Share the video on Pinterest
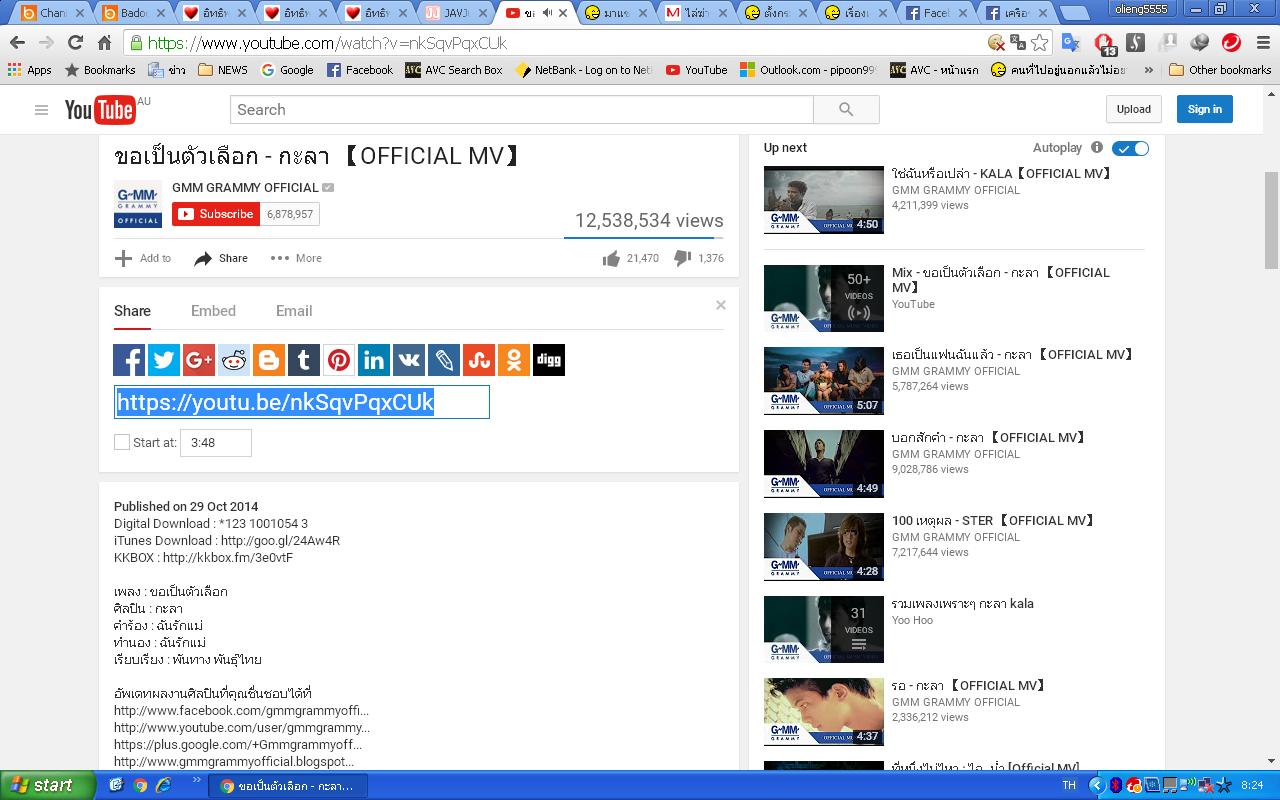This screenshot has height=800, width=1280. (339, 360)
